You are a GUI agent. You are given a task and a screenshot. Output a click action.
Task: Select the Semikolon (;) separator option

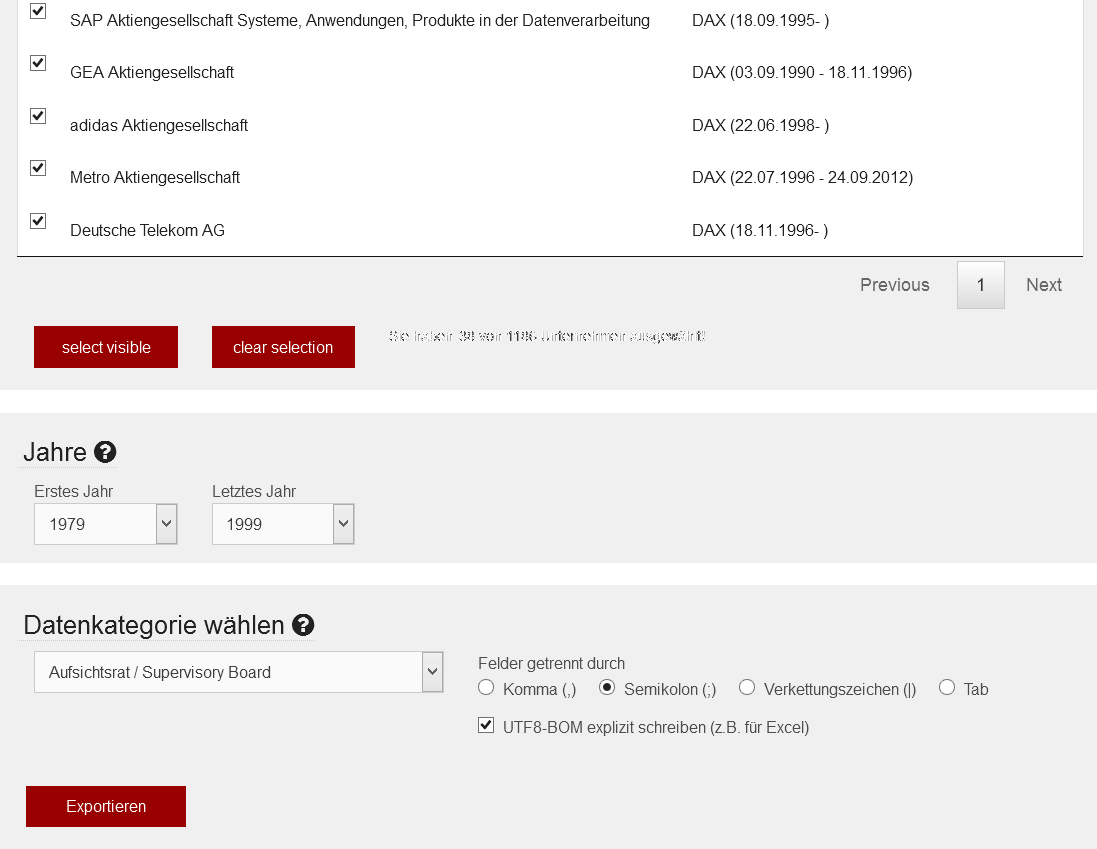[x=607, y=687]
